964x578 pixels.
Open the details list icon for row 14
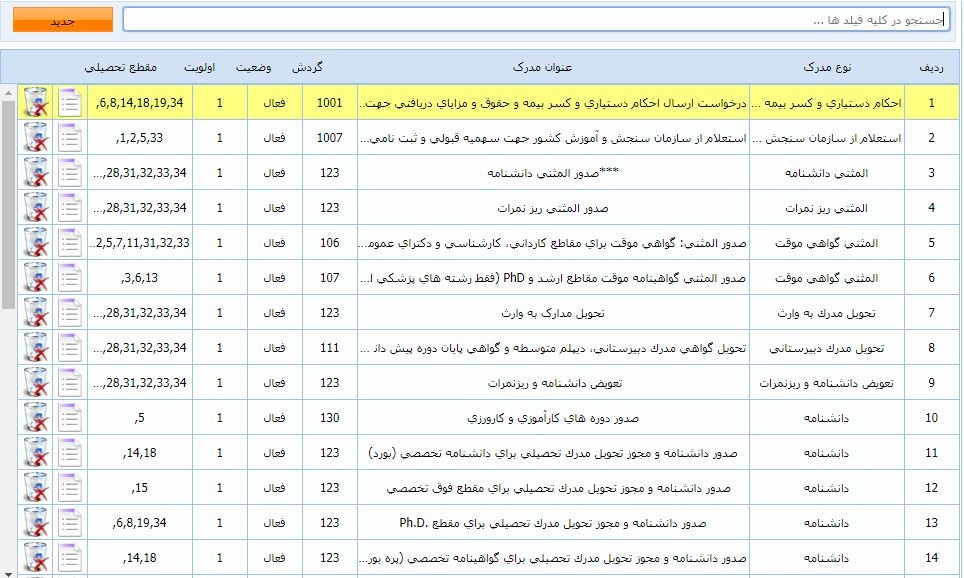coord(71,557)
